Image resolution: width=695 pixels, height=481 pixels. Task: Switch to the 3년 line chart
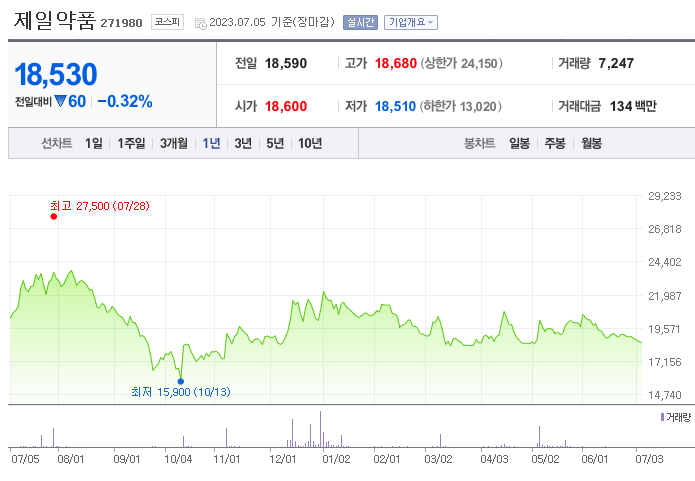(x=243, y=143)
